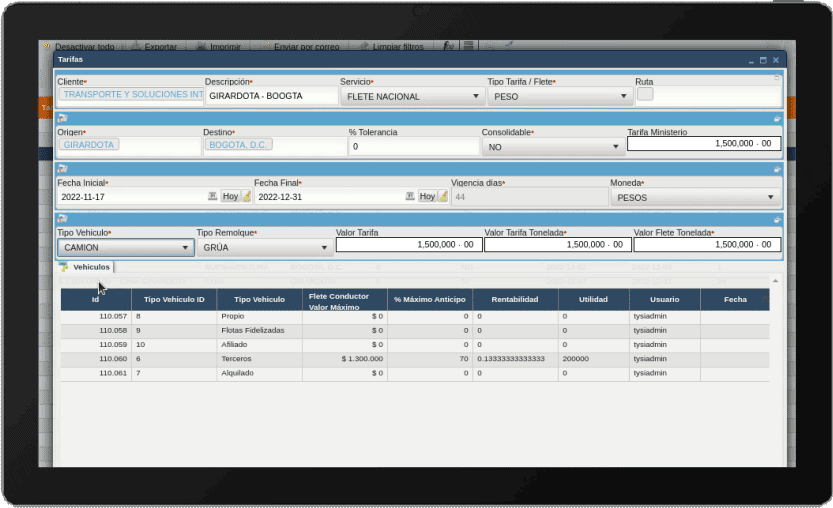The image size is (833, 508).
Task: Open the Consolidable dropdown
Action: [x=552, y=146]
